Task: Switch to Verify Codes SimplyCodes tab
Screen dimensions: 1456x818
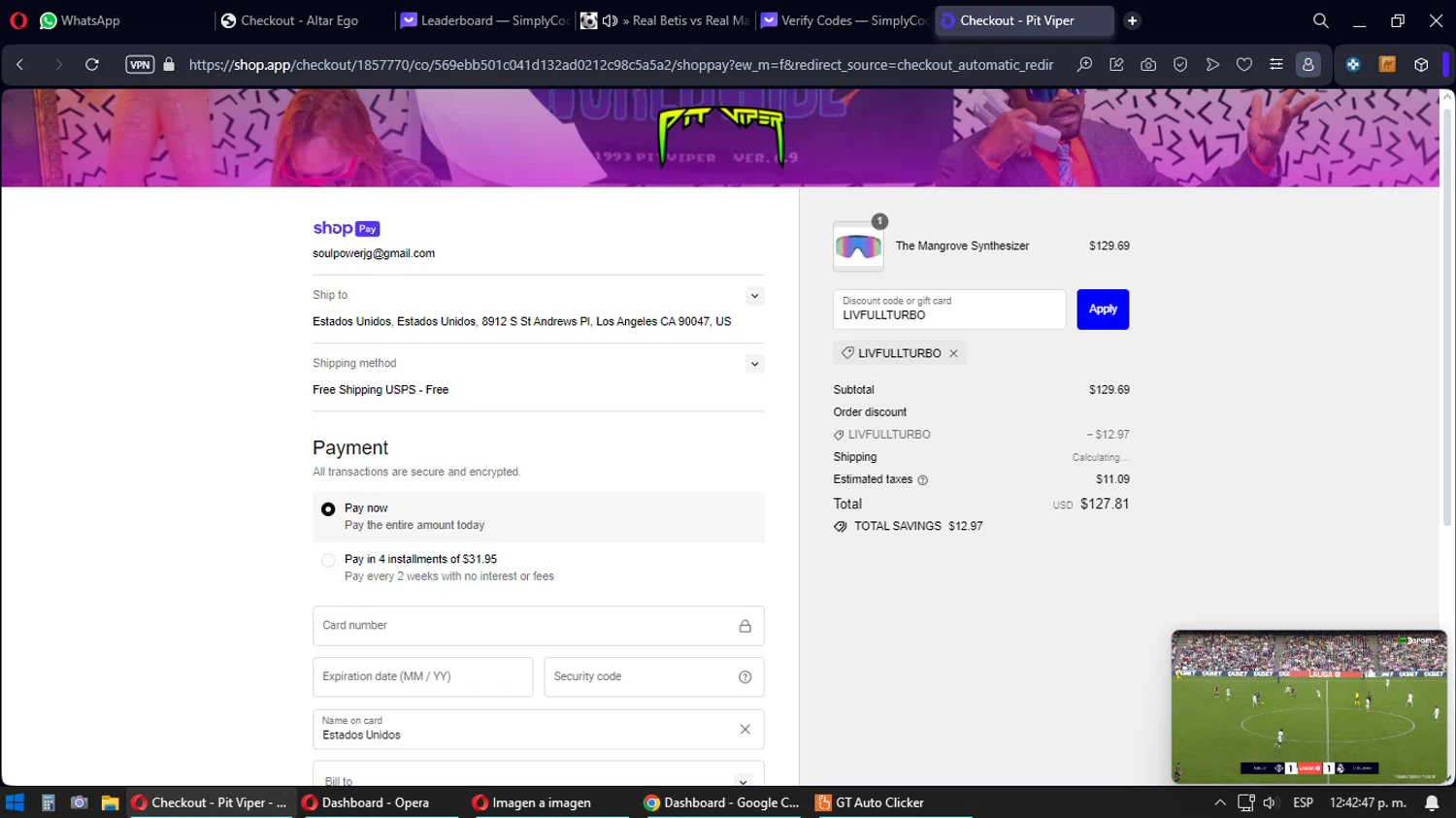Action: (844, 20)
